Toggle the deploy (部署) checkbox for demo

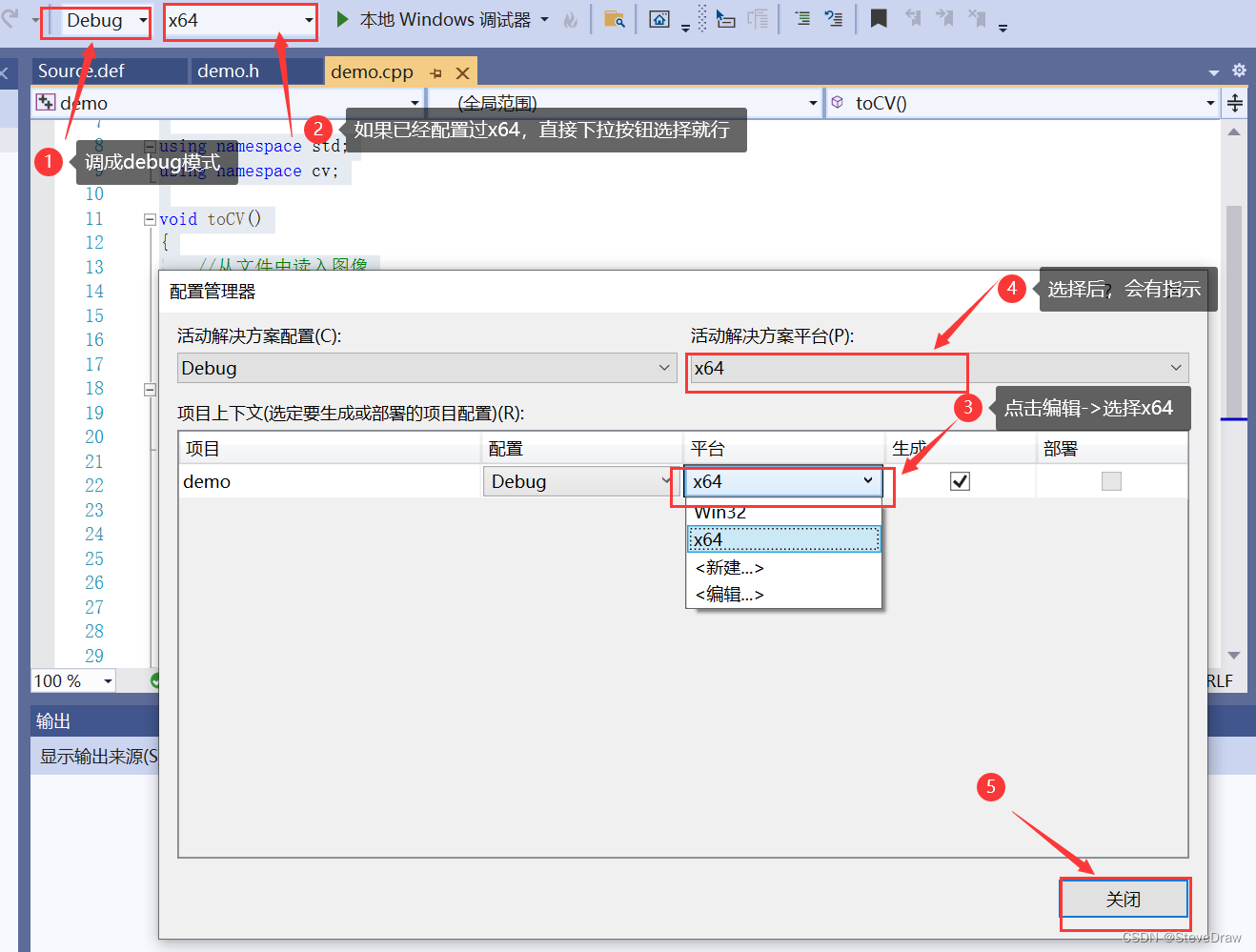(1111, 481)
